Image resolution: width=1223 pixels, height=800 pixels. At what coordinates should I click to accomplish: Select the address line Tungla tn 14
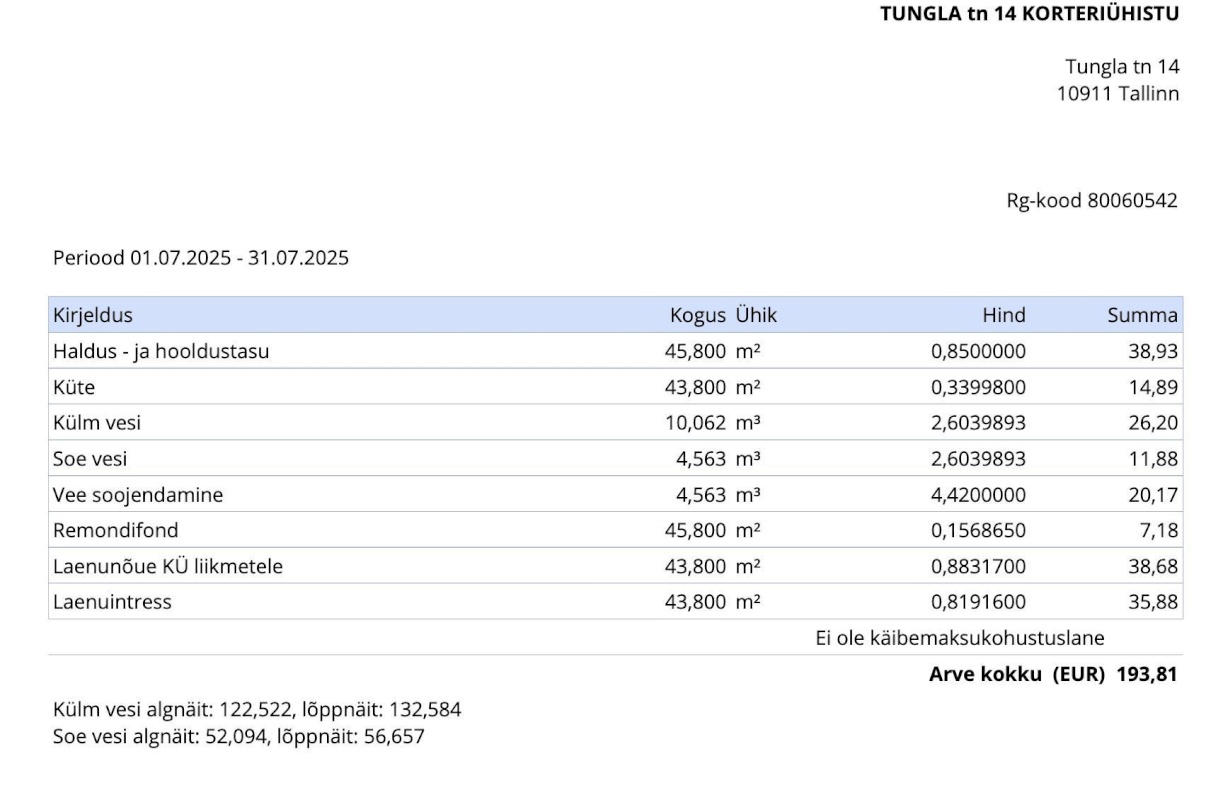1122,67
